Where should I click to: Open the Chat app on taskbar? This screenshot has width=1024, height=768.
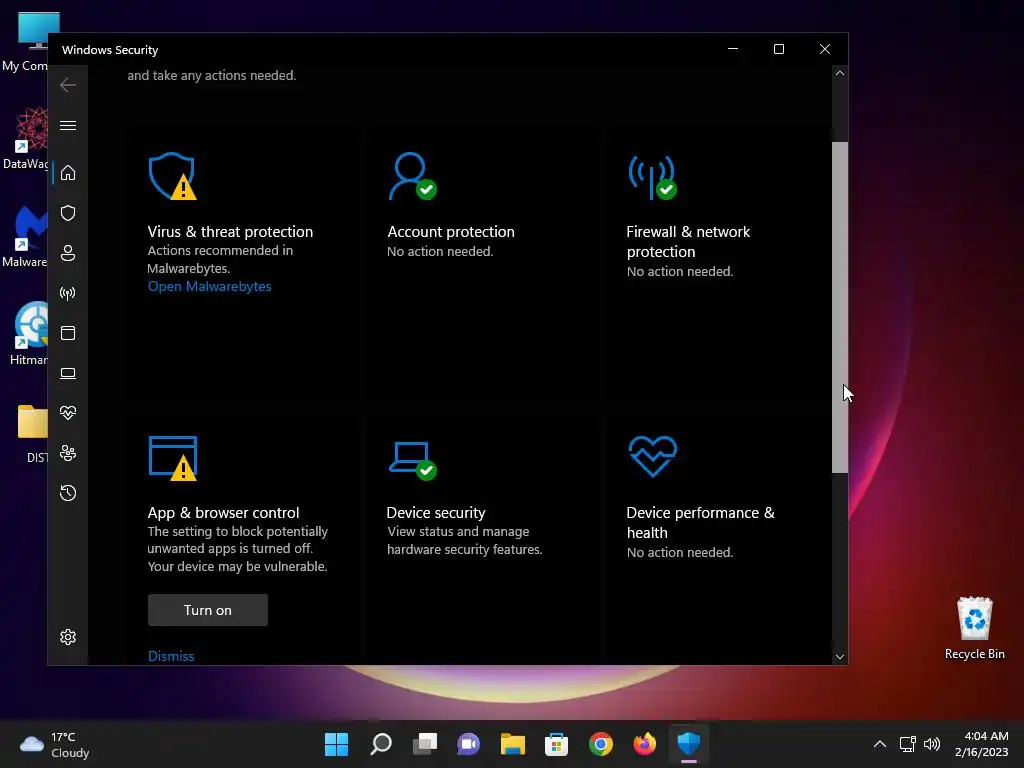point(468,744)
